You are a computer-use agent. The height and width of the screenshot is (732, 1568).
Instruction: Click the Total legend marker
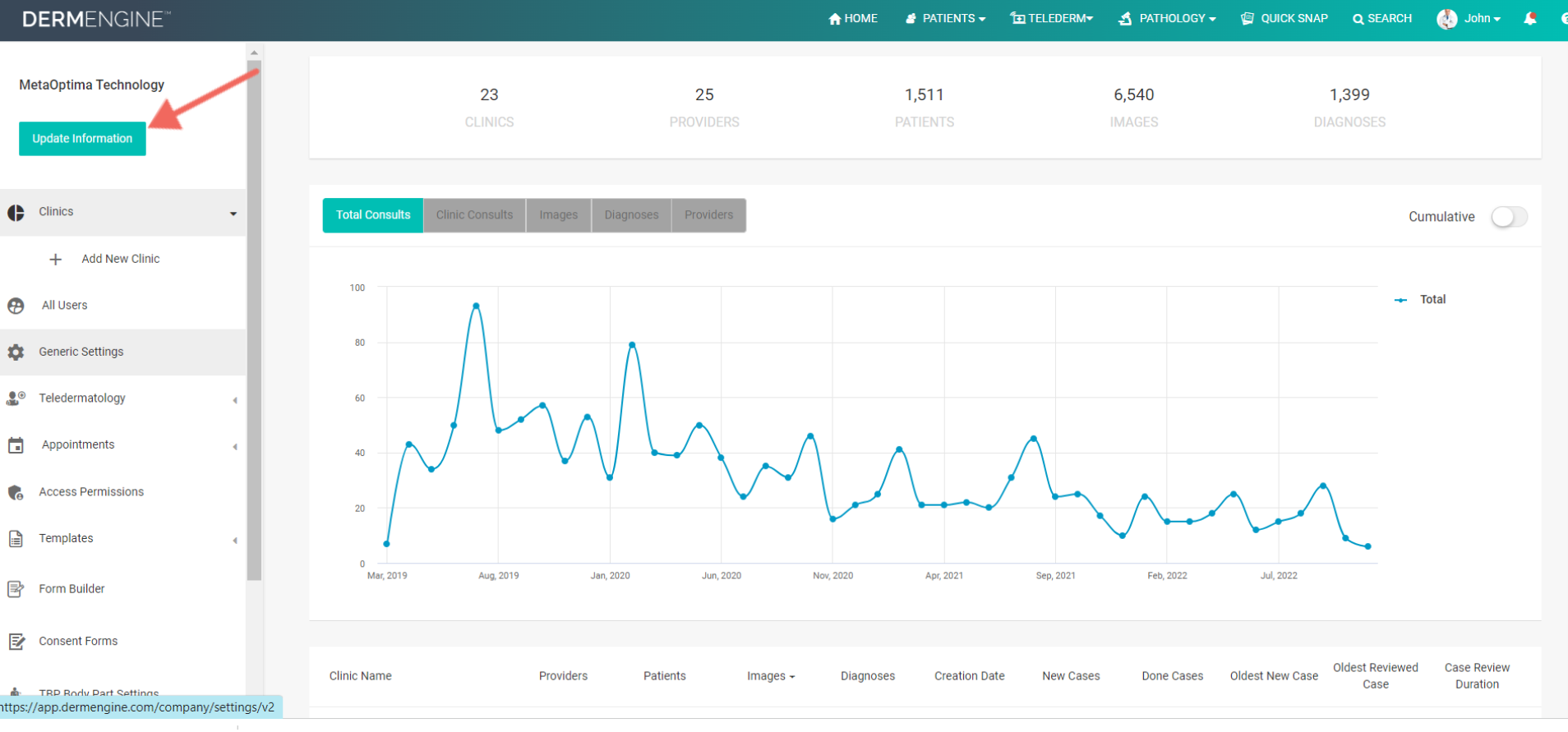(1400, 300)
